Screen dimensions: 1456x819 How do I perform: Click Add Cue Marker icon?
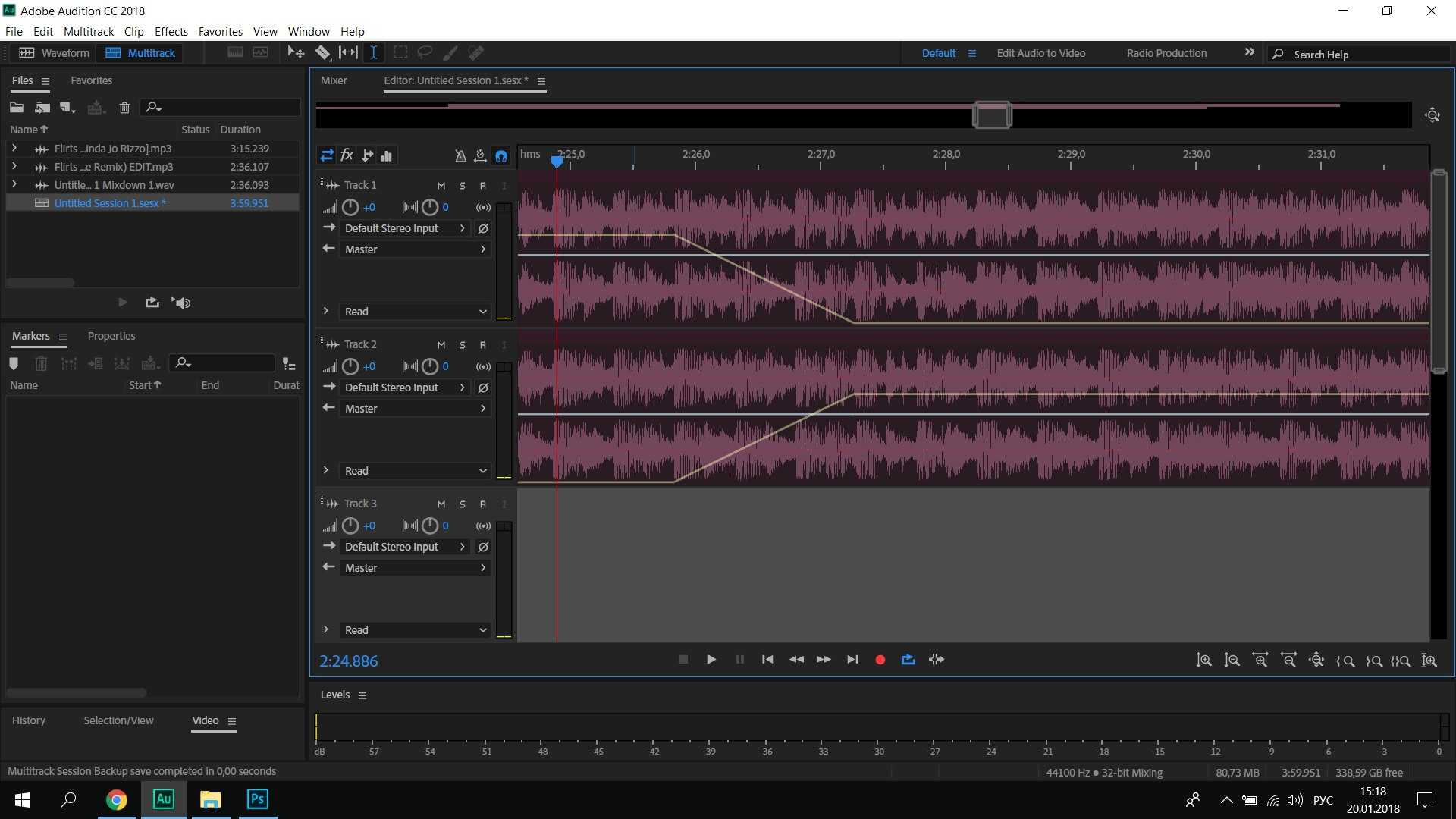pos(13,364)
